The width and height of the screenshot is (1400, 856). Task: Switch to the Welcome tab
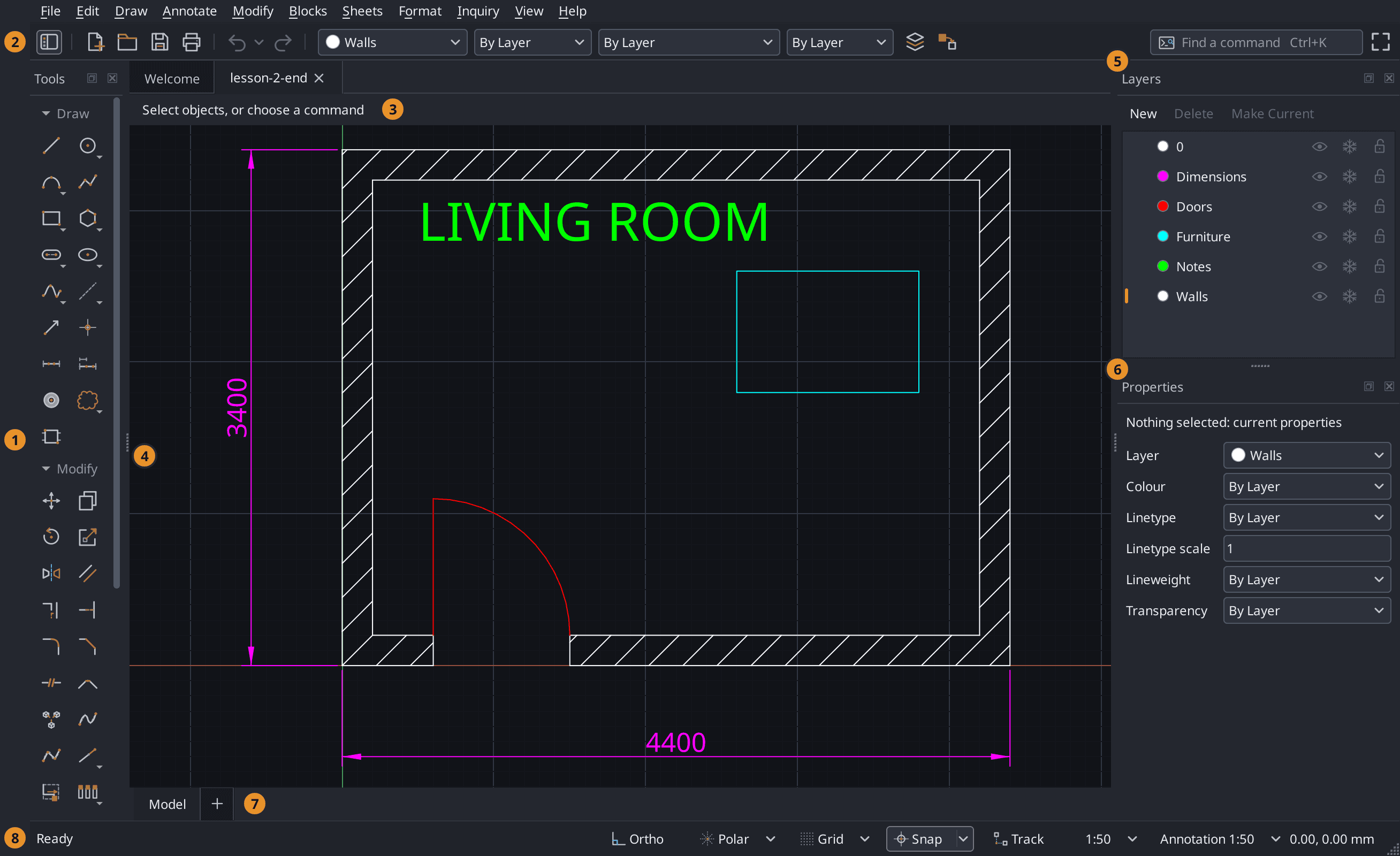pyautogui.click(x=172, y=79)
